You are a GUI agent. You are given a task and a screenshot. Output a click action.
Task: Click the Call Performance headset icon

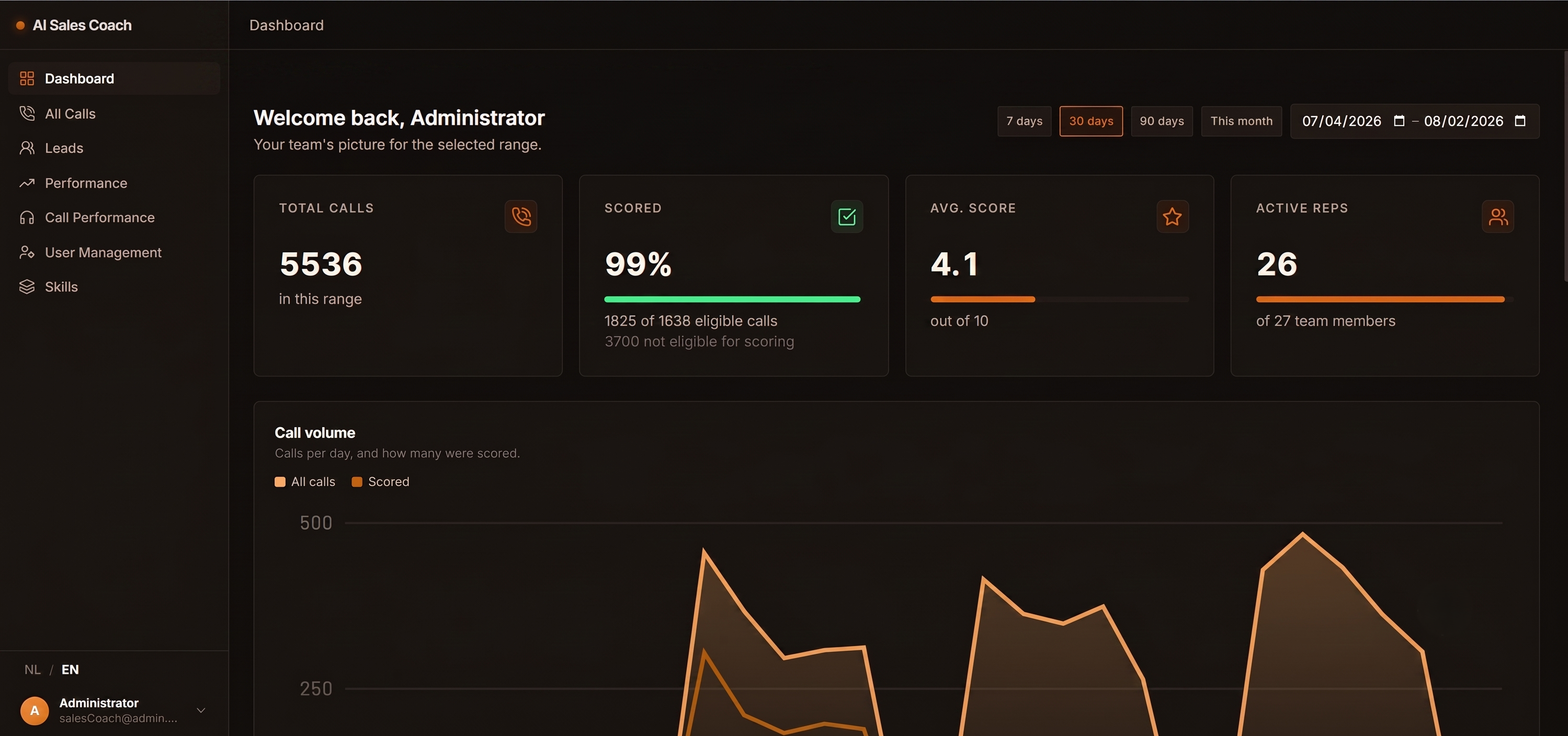pyautogui.click(x=27, y=217)
